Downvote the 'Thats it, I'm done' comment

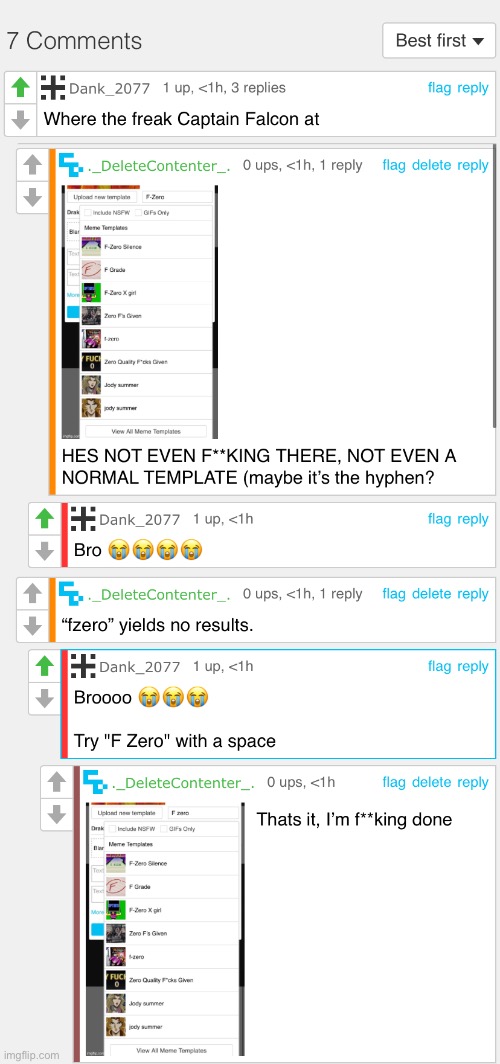(57, 814)
